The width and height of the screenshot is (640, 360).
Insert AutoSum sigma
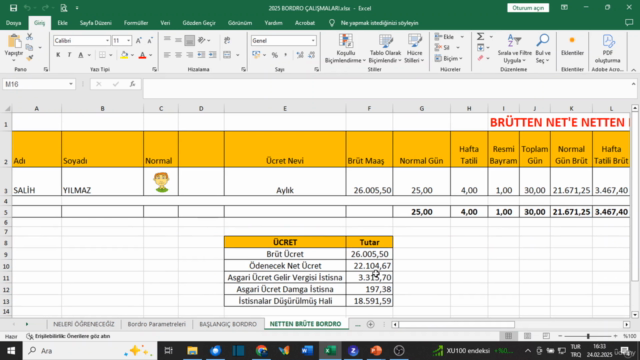click(481, 37)
